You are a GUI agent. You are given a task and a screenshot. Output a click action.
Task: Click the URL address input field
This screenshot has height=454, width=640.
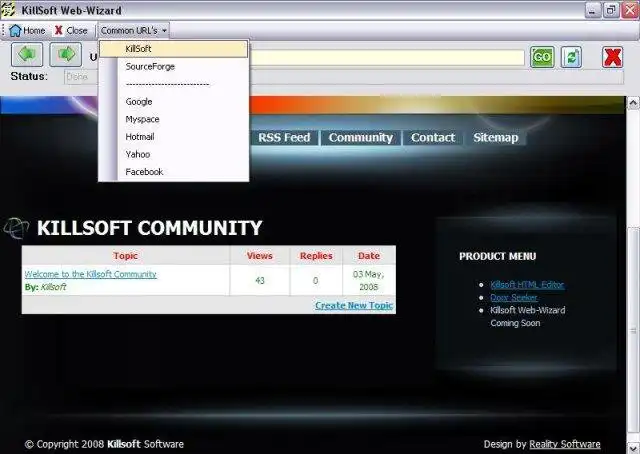click(x=387, y=57)
